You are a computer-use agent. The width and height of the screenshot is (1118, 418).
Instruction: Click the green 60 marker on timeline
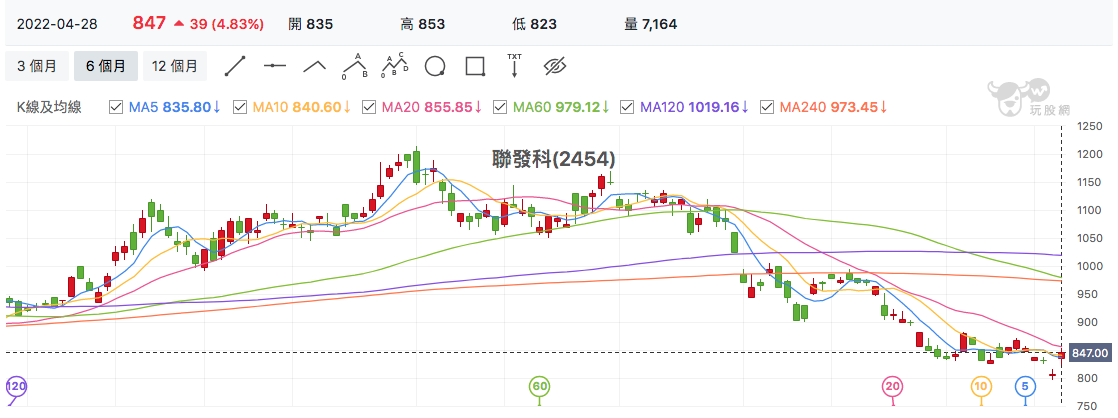539,387
